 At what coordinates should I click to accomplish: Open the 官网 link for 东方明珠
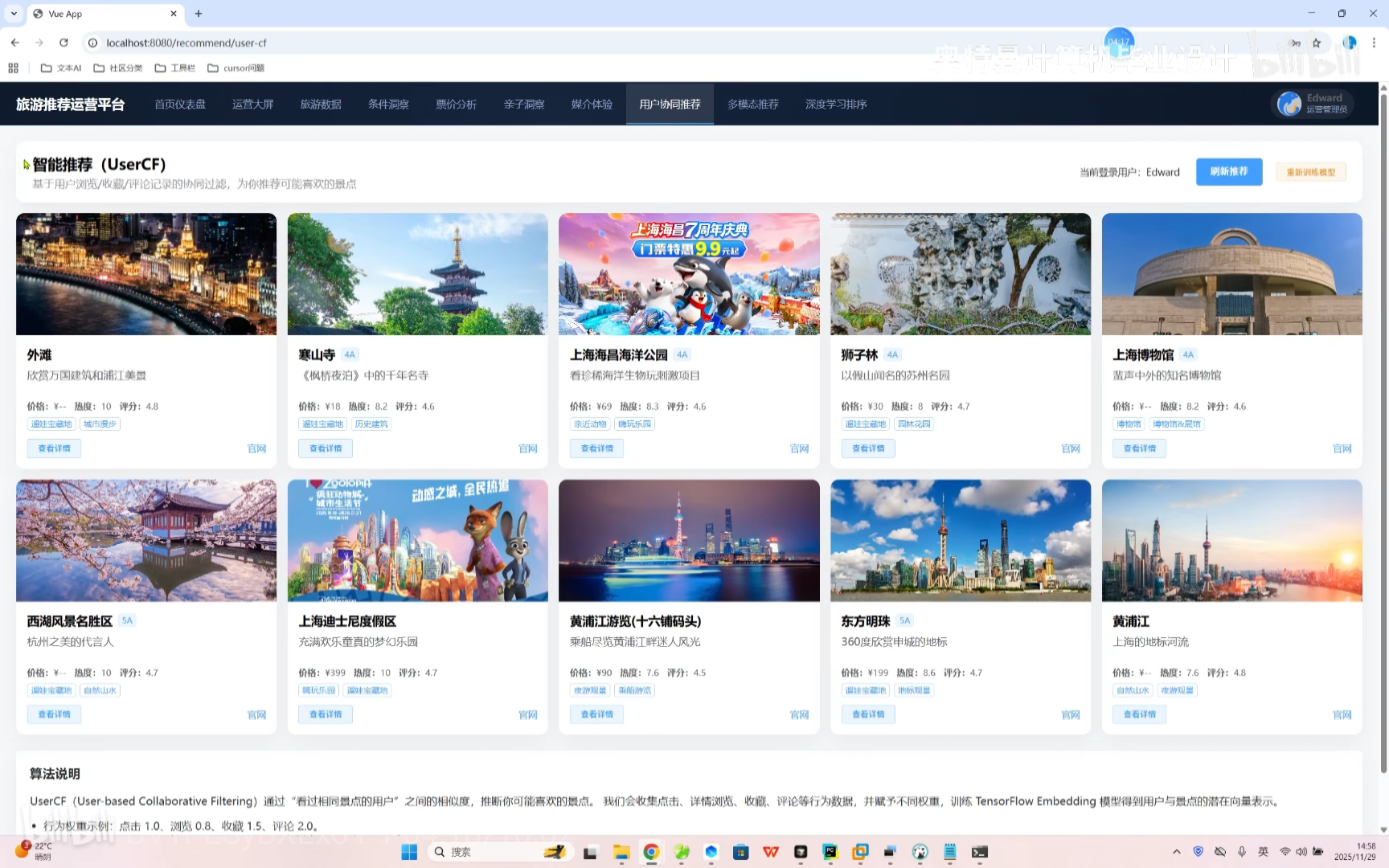point(1071,714)
